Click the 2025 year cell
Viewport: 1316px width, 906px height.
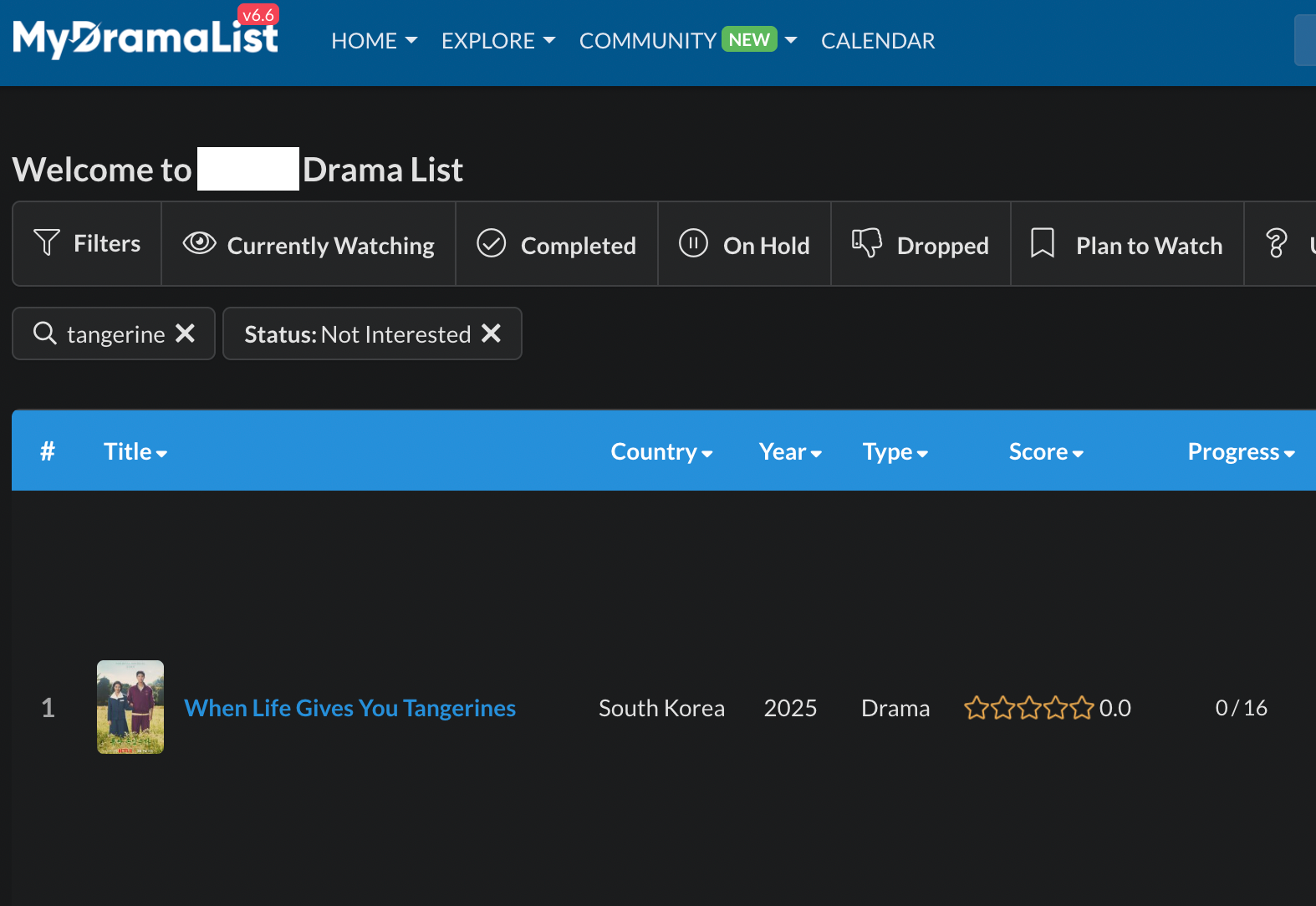[x=790, y=708]
